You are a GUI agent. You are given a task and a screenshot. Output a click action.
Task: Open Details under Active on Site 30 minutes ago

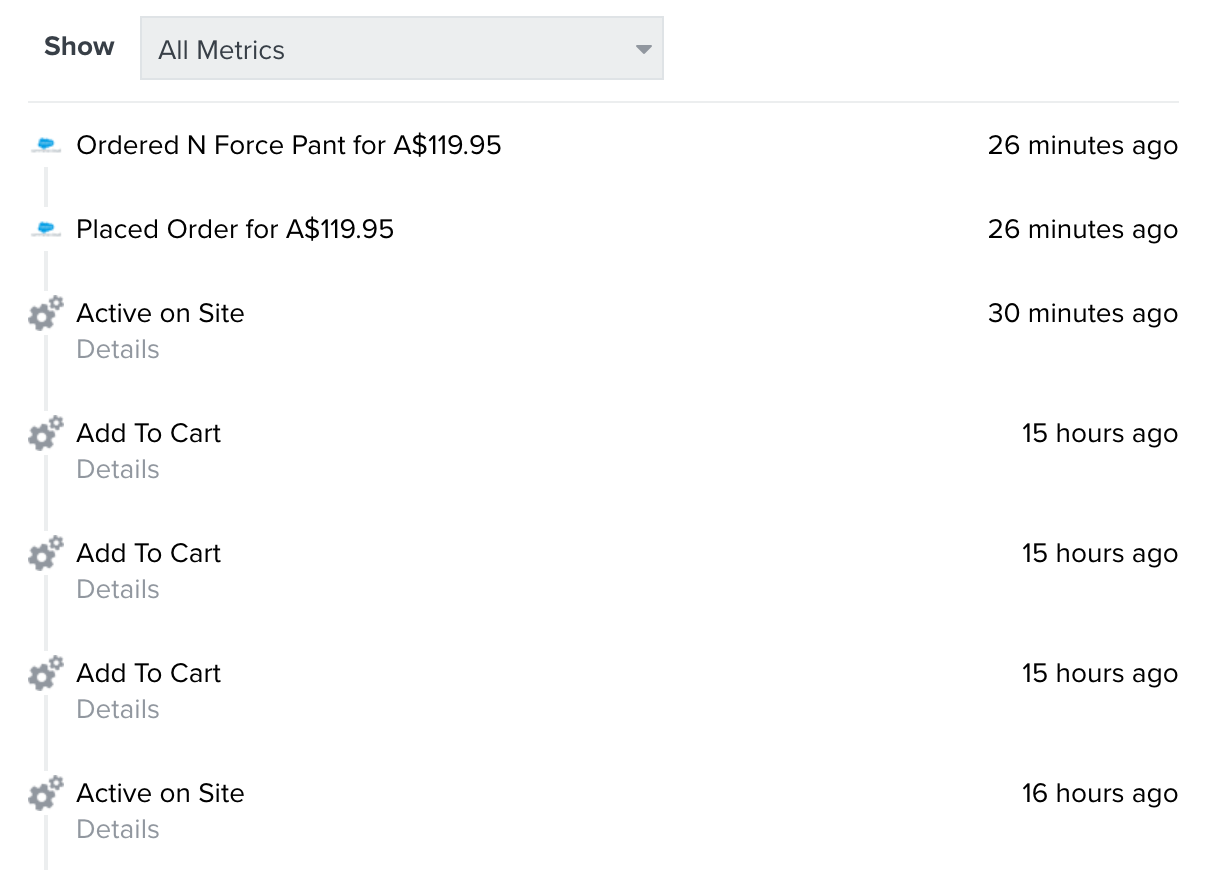point(118,350)
